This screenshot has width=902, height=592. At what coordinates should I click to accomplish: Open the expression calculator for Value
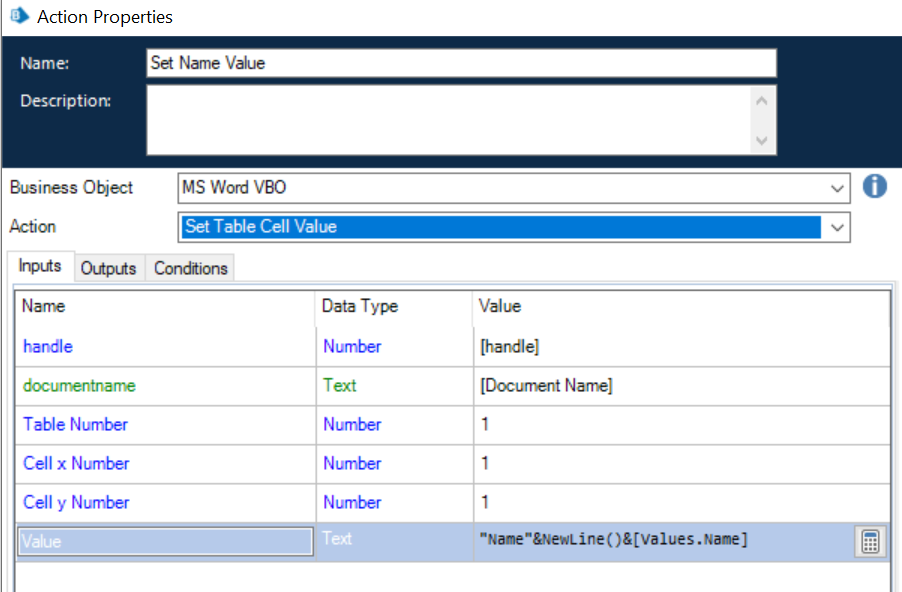pos(870,542)
